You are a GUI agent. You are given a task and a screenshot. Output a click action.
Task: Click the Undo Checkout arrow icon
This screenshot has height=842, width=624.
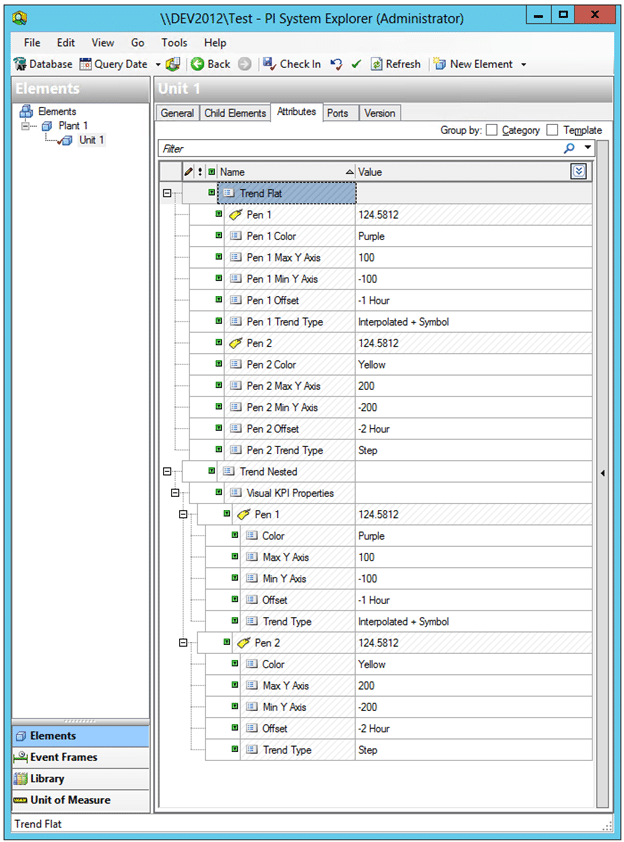336,64
